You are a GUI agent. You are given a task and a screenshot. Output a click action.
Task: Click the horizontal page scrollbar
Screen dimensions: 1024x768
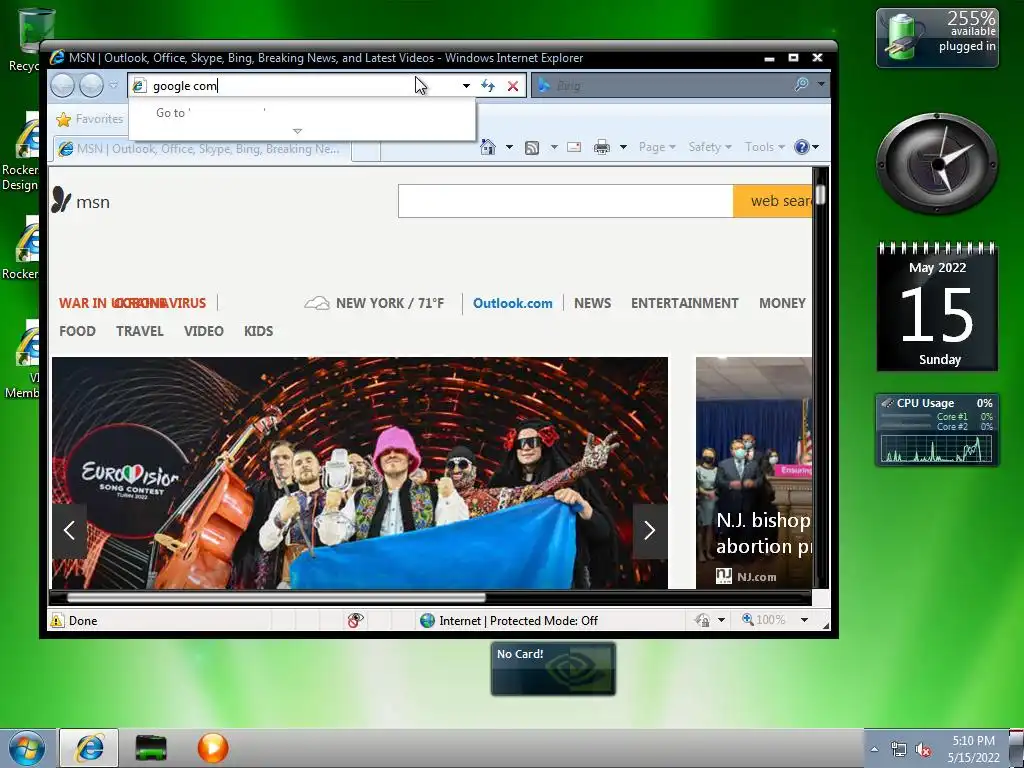(276, 598)
